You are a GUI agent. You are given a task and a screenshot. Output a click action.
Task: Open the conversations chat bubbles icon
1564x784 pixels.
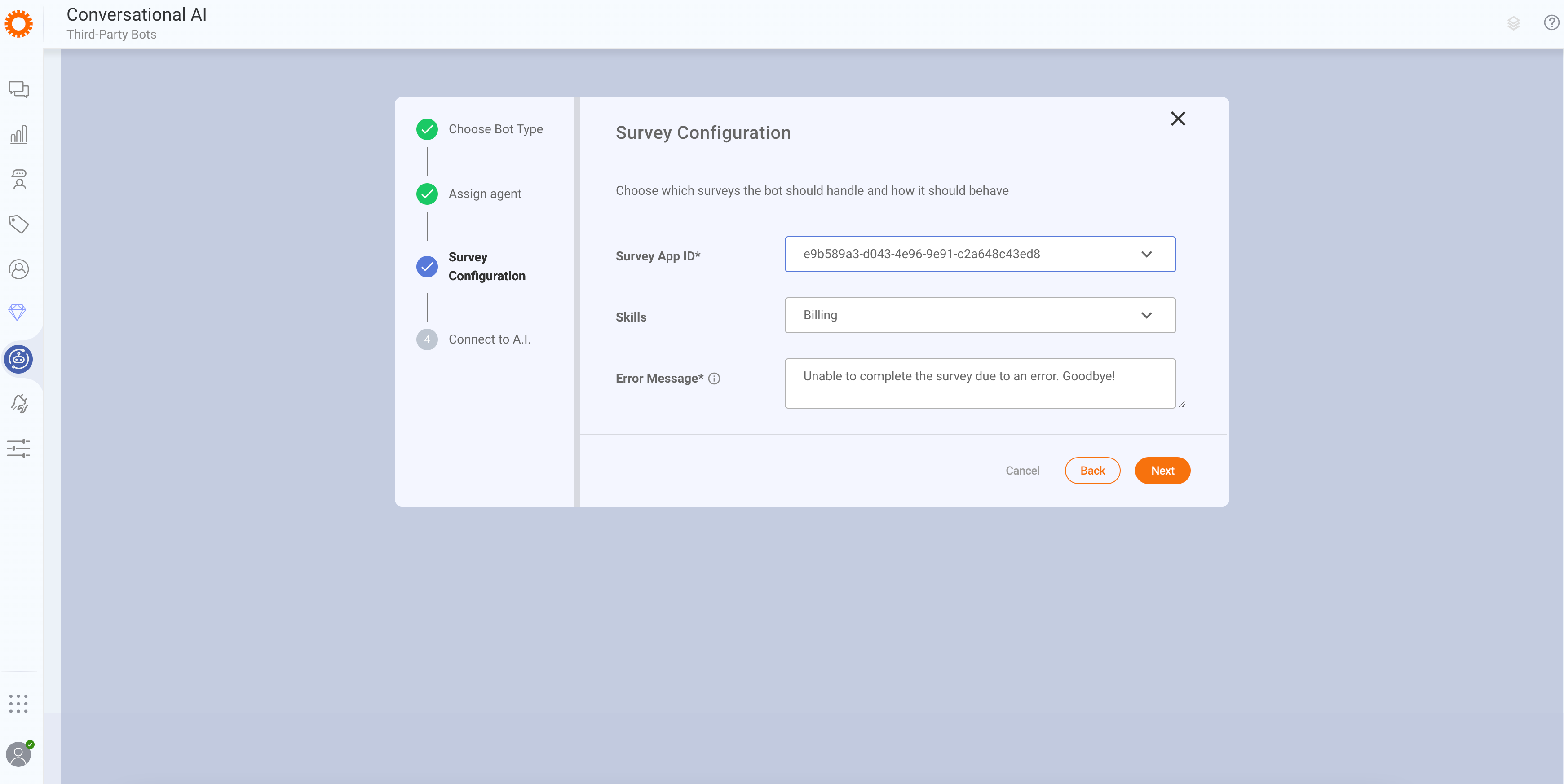(19, 90)
